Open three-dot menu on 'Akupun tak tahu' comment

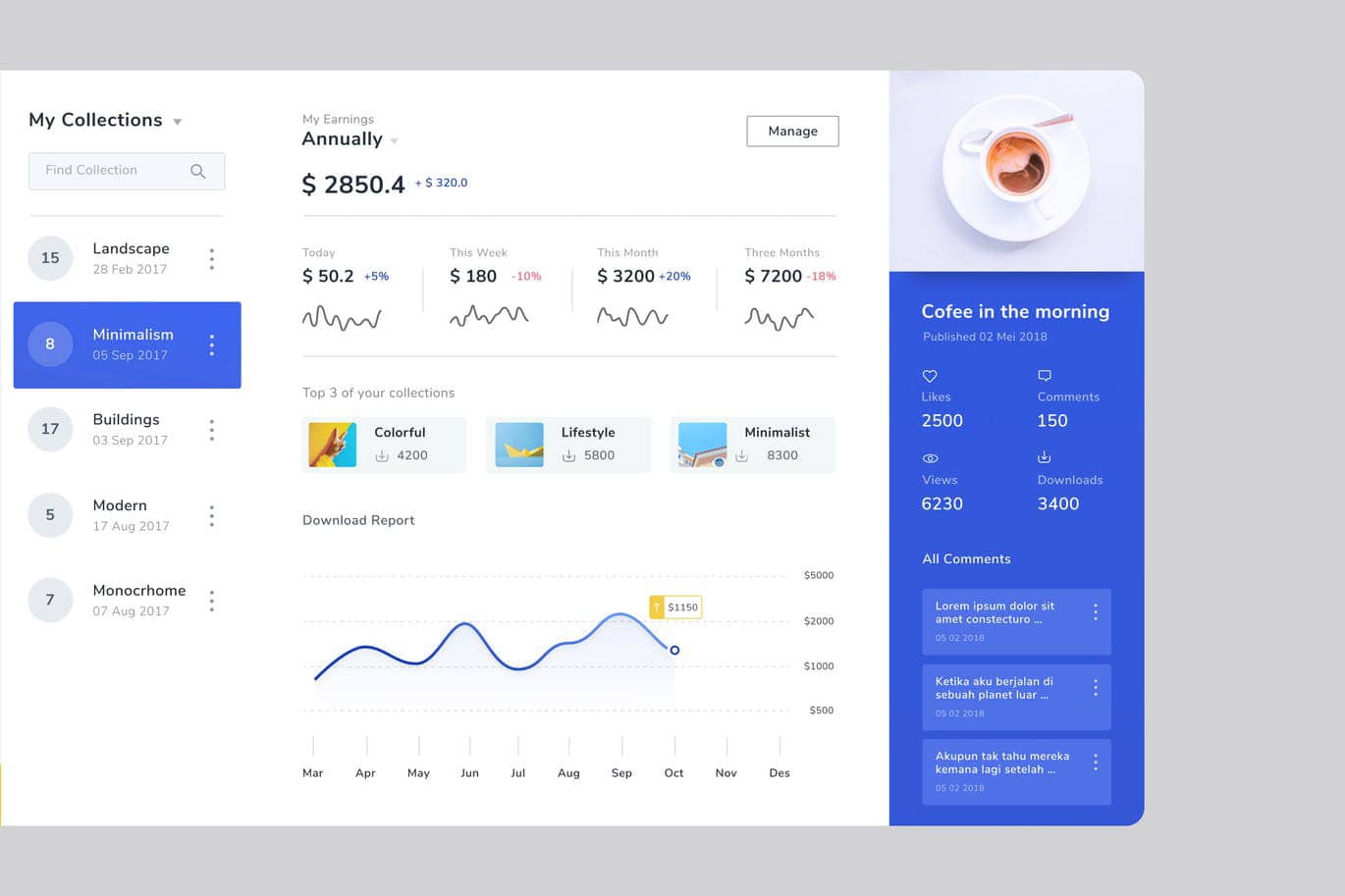(x=1095, y=763)
